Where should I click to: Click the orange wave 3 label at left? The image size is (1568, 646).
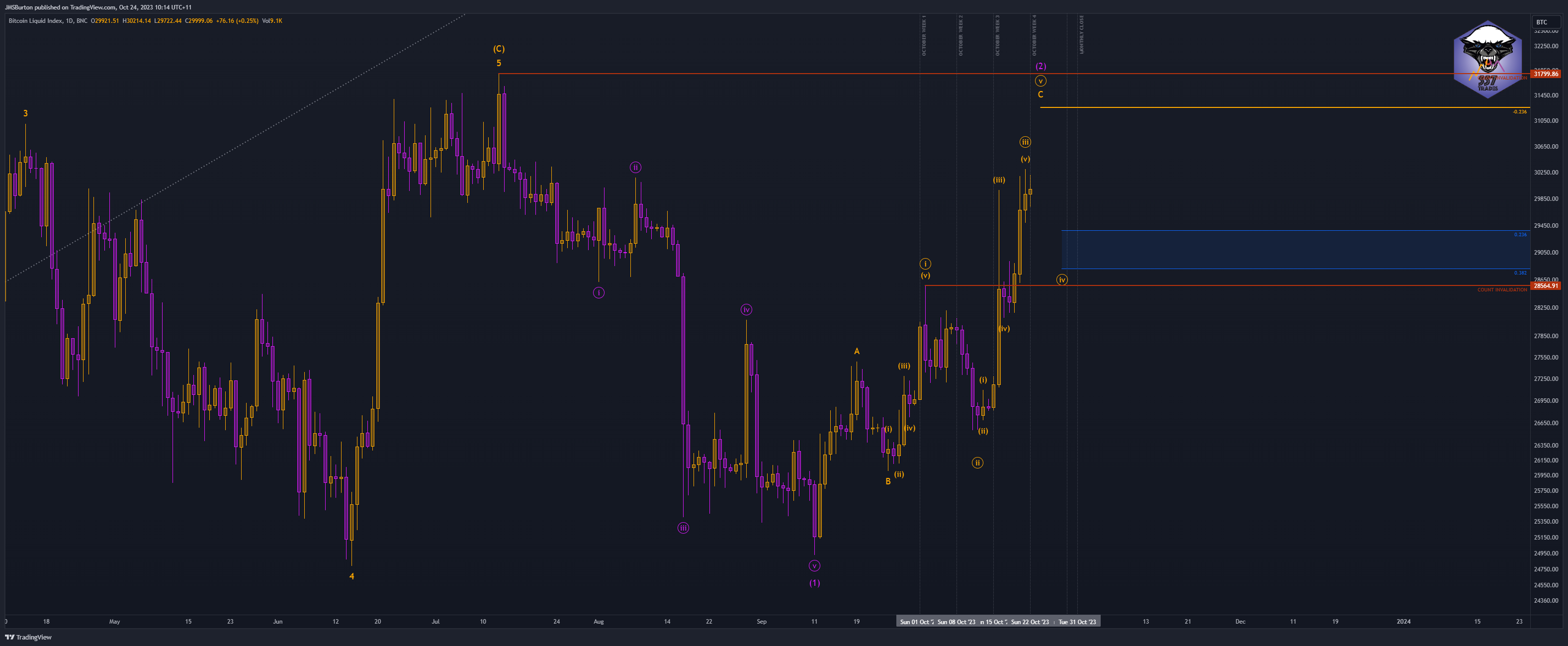[x=25, y=113]
